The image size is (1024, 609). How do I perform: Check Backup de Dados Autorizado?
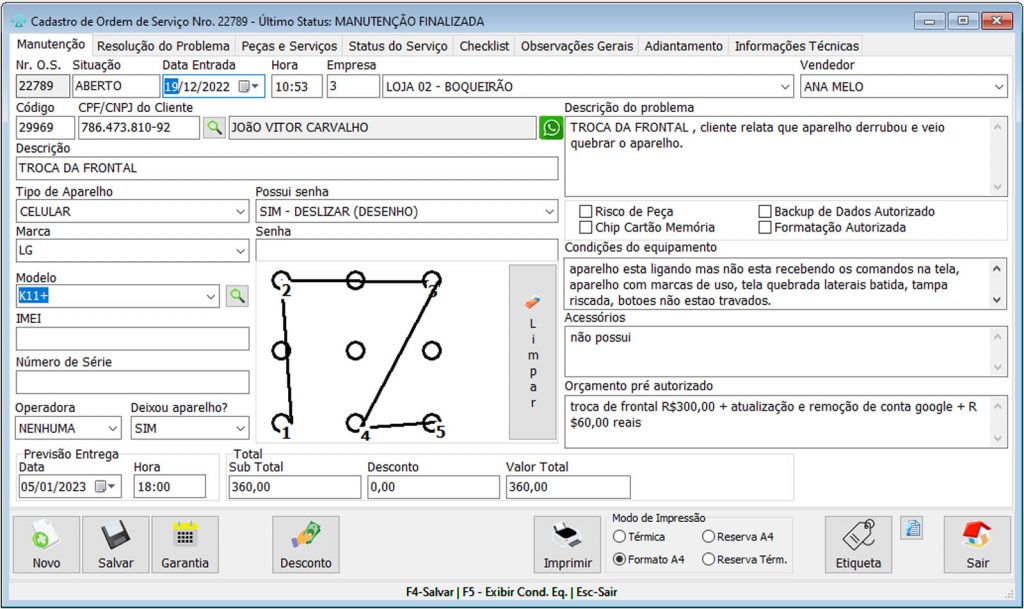(765, 212)
